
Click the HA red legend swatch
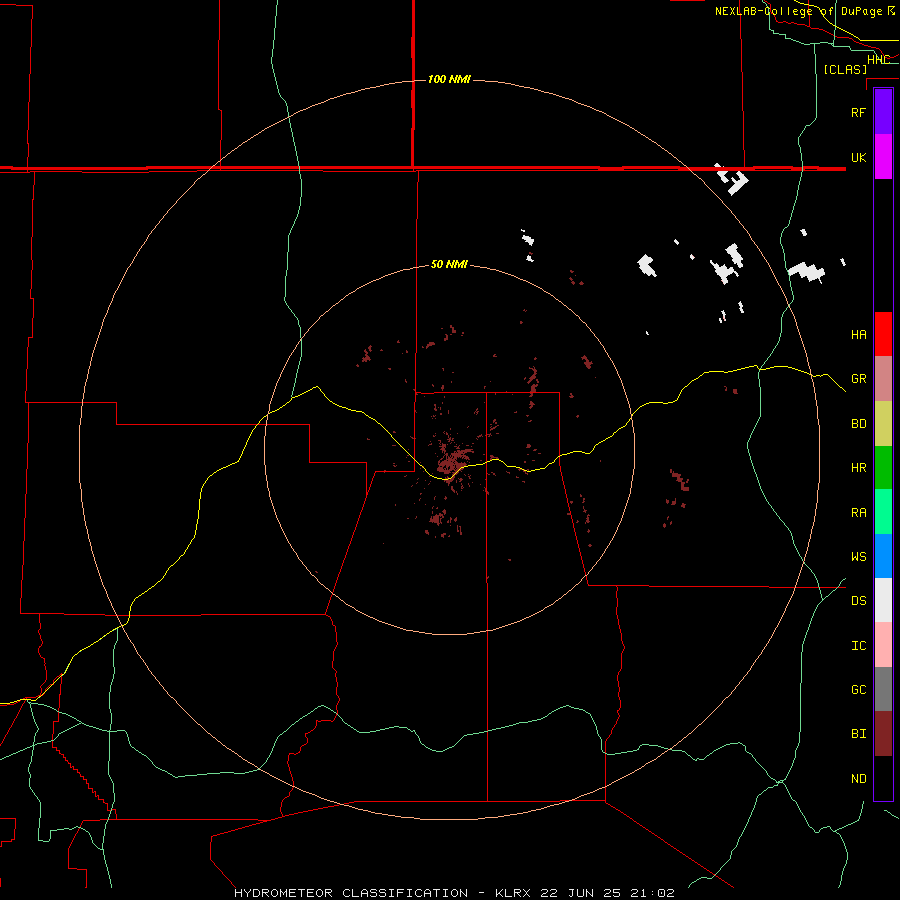[x=883, y=334]
